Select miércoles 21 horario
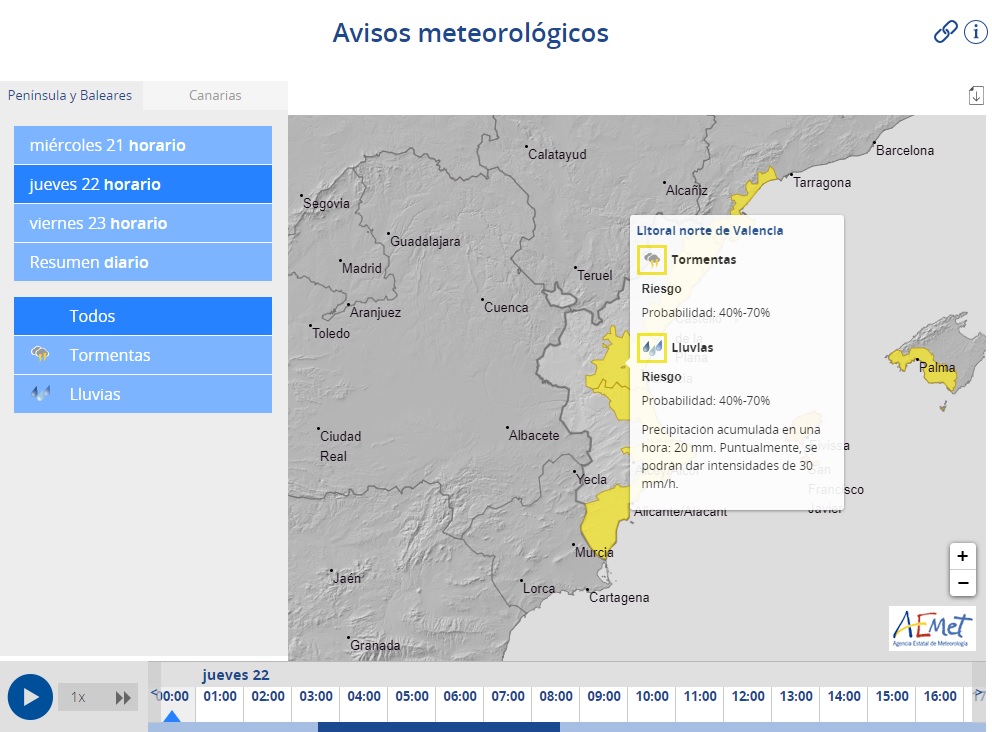This screenshot has width=992, height=732. (x=143, y=145)
